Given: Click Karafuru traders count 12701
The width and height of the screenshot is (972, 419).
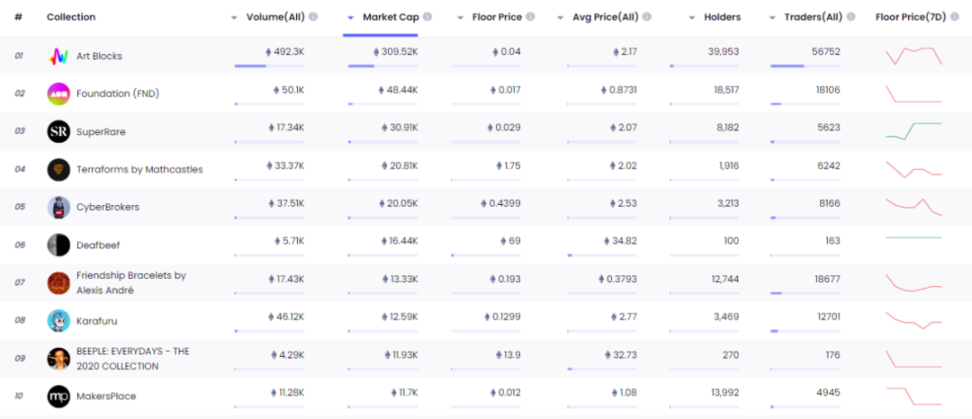Looking at the screenshot, I should coord(828,317).
